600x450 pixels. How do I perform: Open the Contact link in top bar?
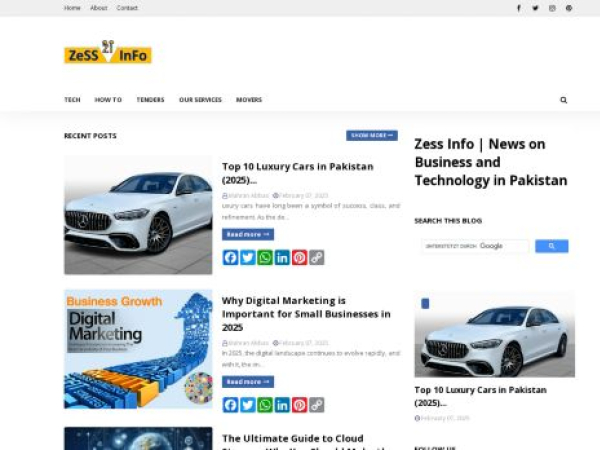(x=127, y=8)
